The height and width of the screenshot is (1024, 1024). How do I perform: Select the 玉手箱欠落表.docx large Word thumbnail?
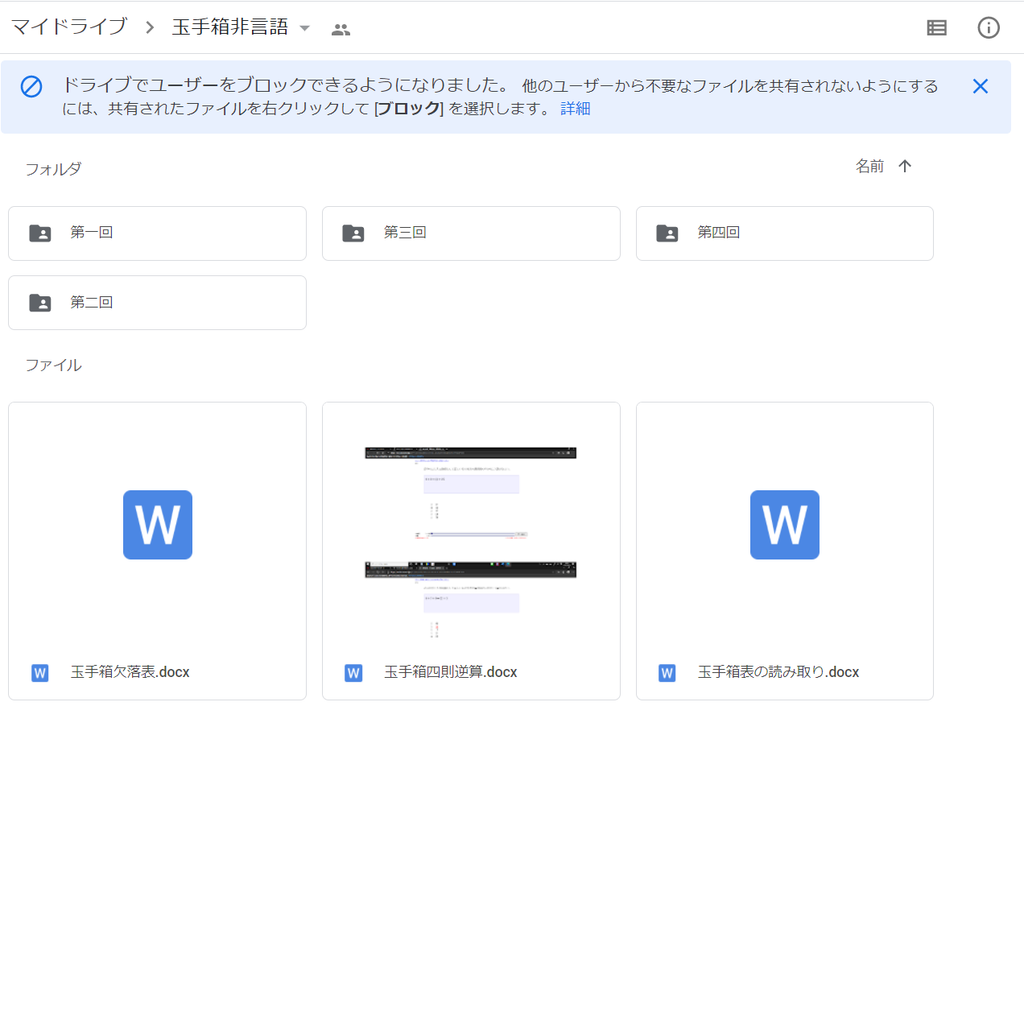[157, 524]
